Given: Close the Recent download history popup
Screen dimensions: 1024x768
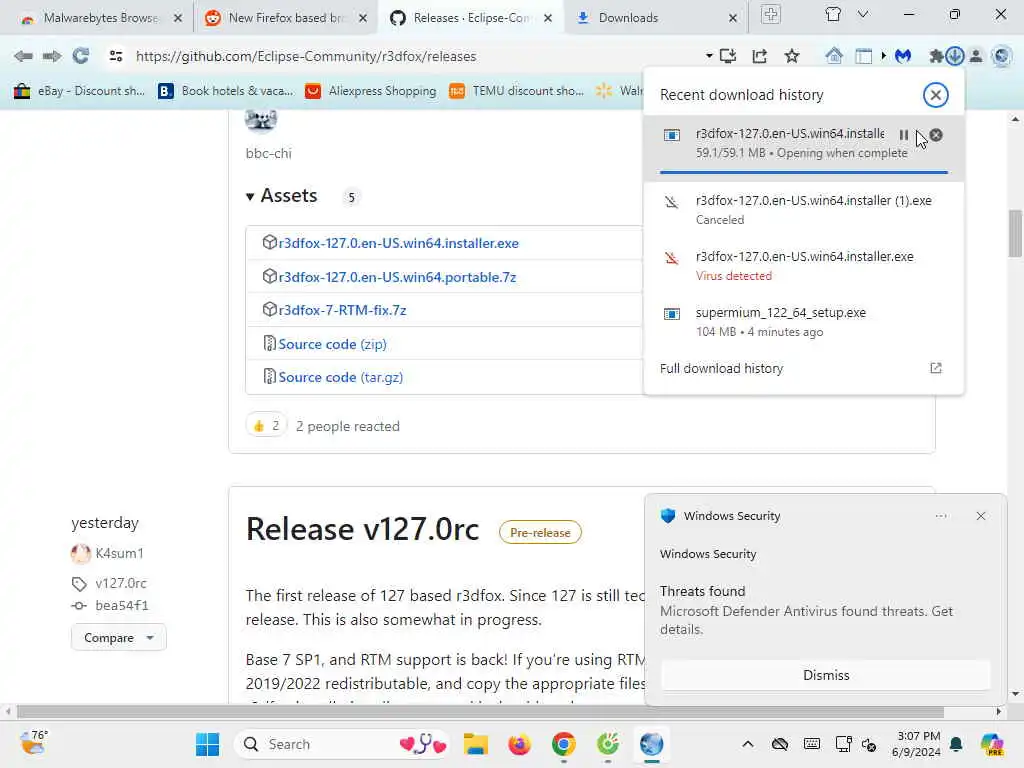Looking at the screenshot, I should pos(935,95).
